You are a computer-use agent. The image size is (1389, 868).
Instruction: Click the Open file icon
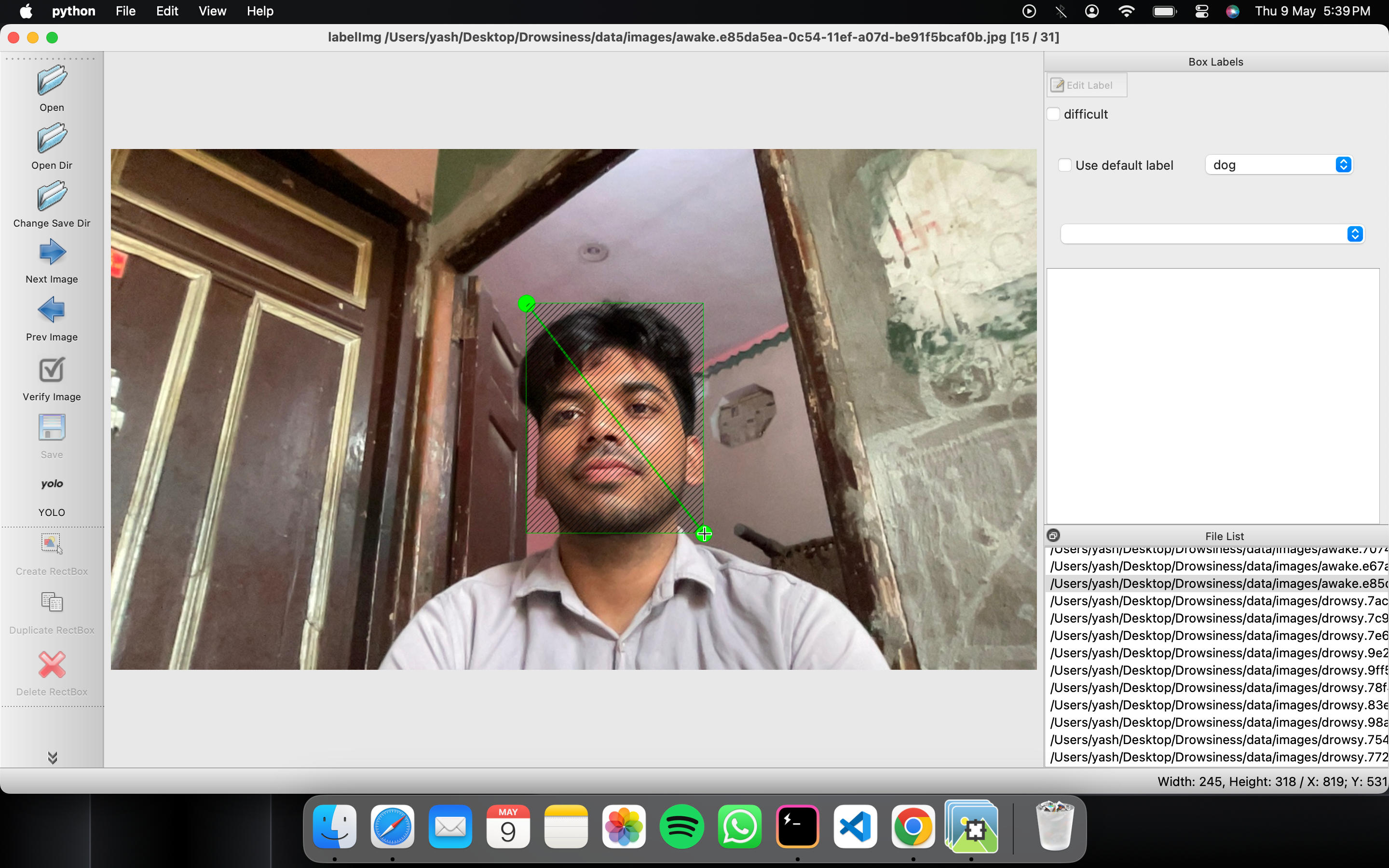[x=52, y=81]
